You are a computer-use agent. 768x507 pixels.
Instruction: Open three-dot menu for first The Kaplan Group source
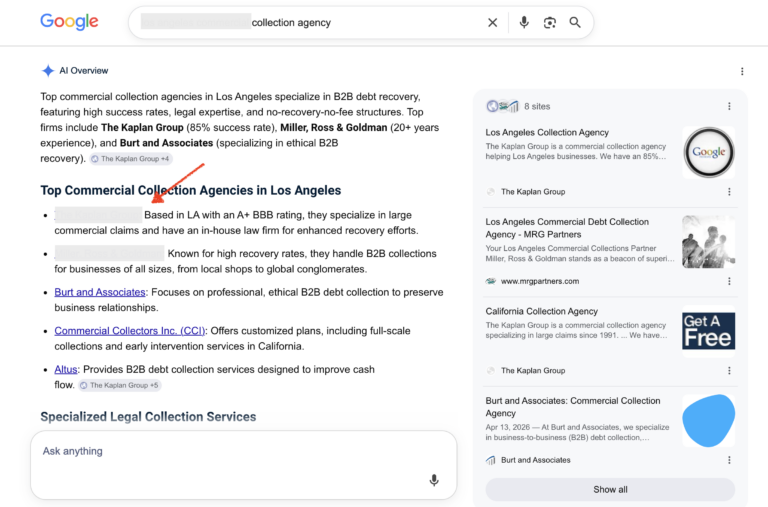(729, 192)
